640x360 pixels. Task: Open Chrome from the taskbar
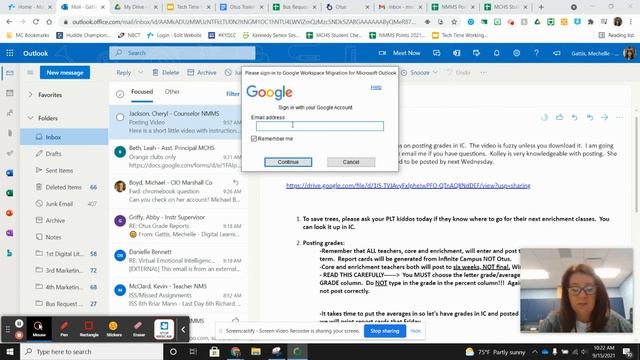coord(236,351)
